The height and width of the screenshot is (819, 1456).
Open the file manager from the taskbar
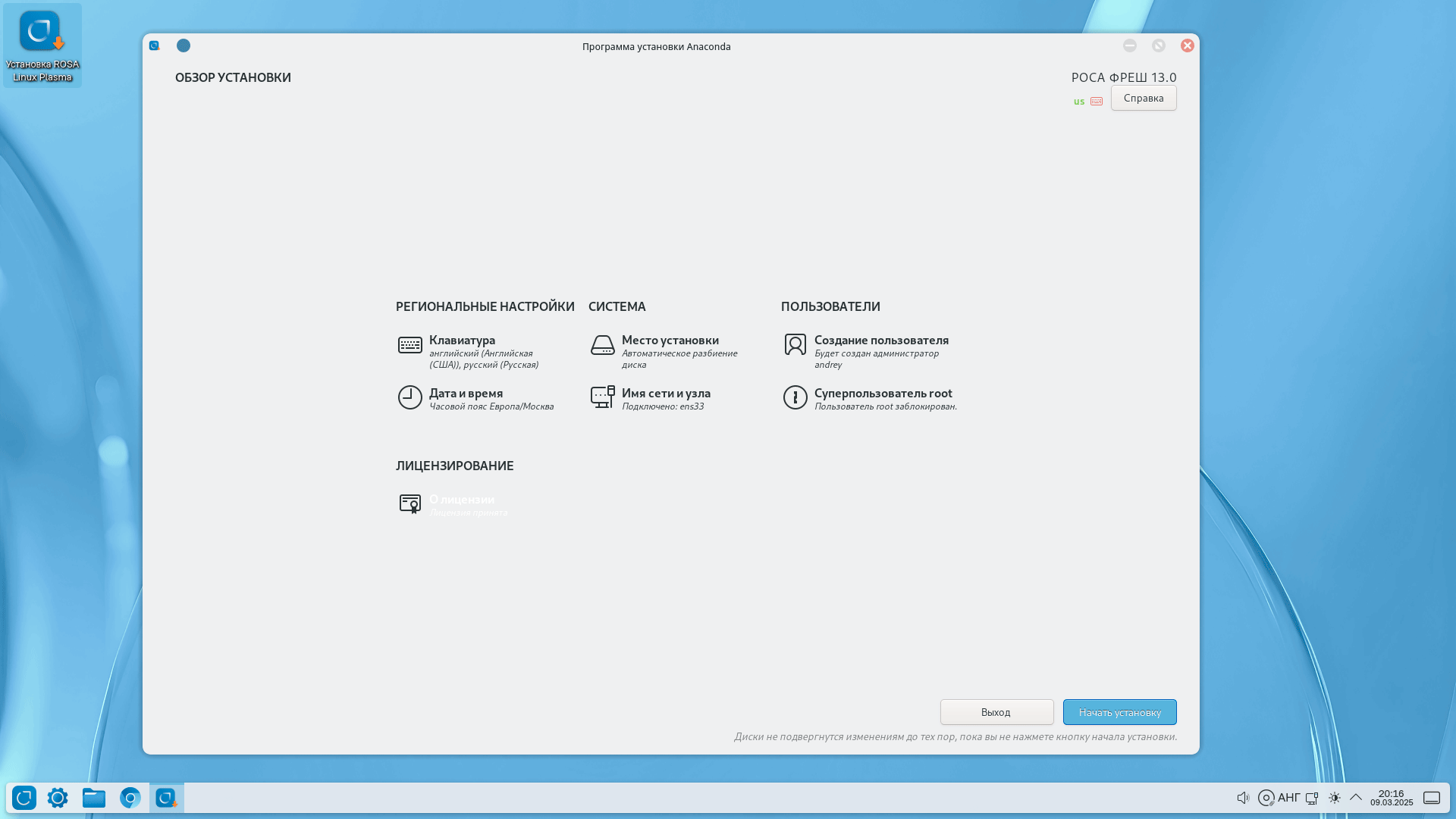coord(94,798)
